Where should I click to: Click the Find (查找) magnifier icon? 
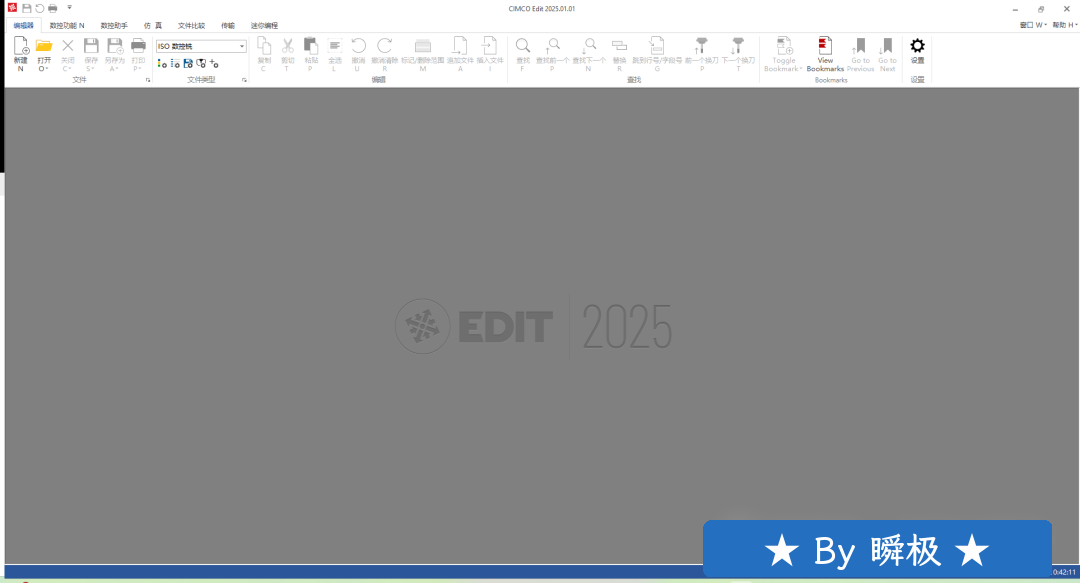[x=522, y=47]
